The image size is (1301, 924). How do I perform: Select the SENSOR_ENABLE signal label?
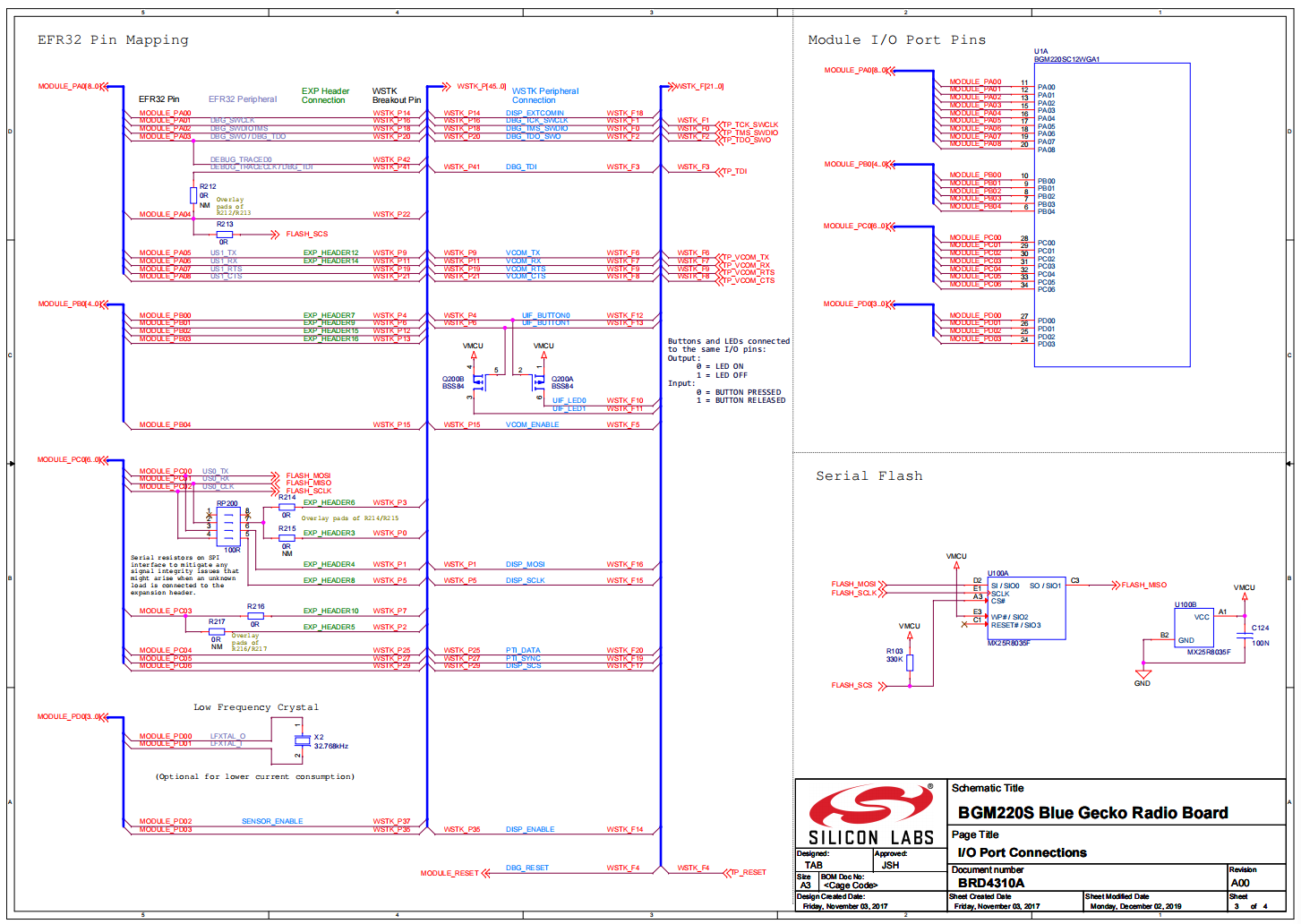[272, 821]
